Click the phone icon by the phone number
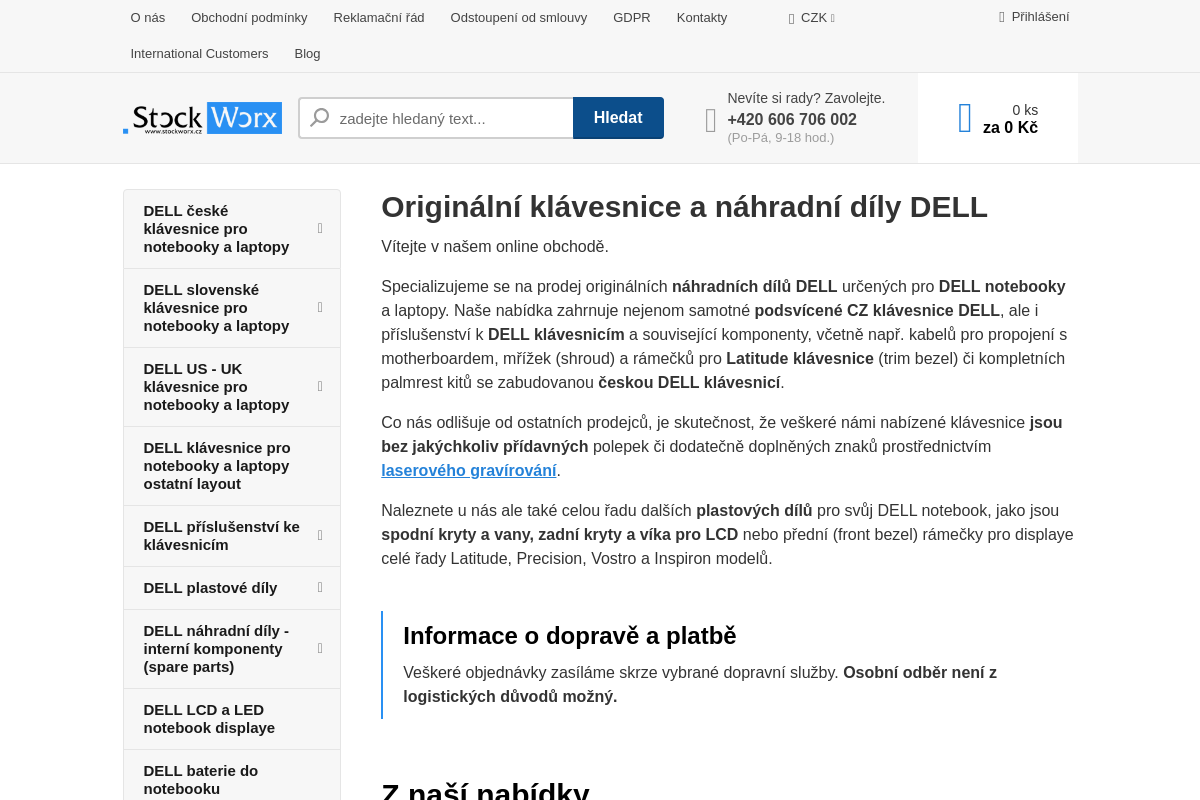This screenshot has width=1200, height=800. point(711,120)
